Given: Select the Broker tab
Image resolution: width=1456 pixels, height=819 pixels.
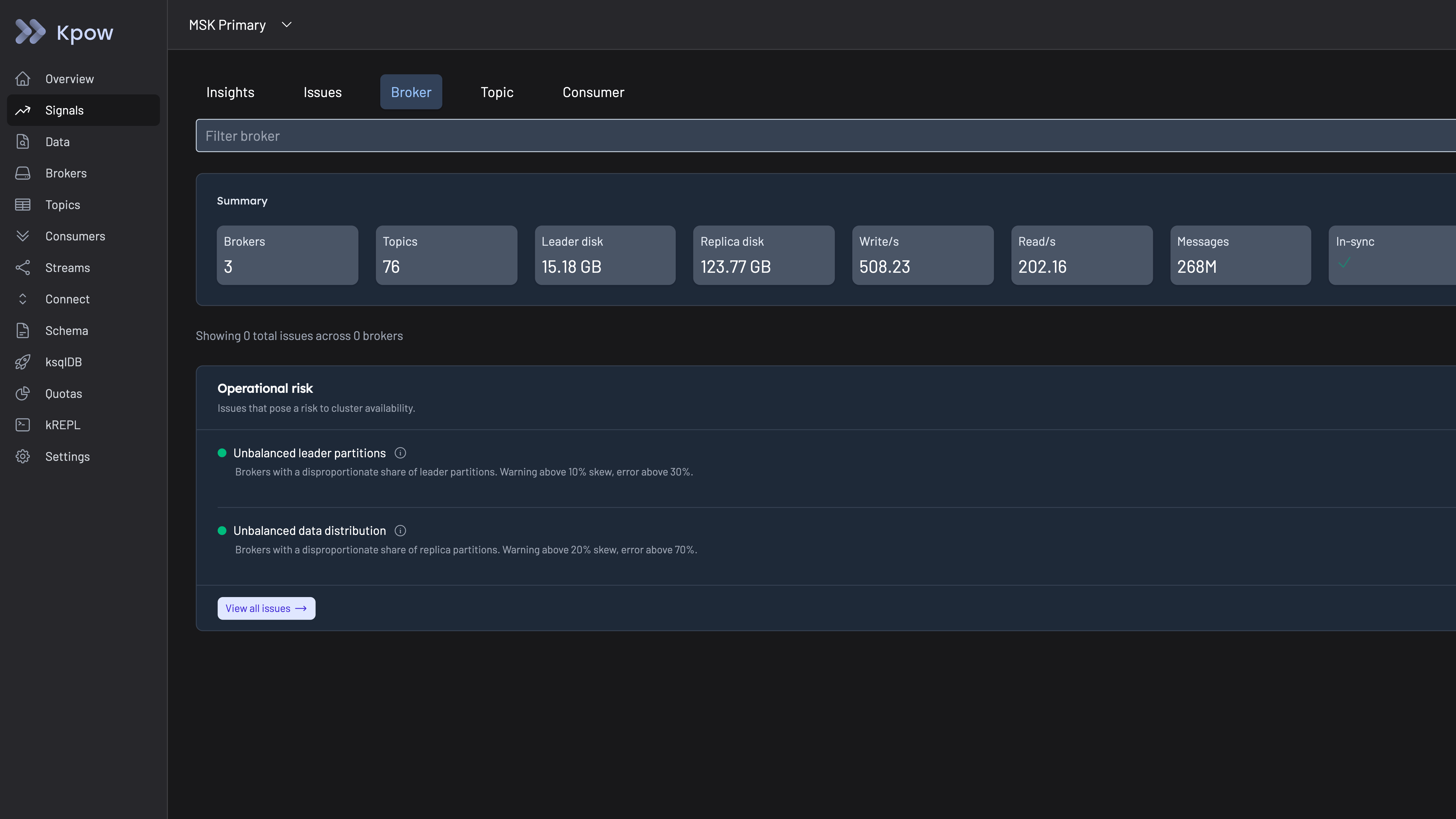Looking at the screenshot, I should click(411, 92).
